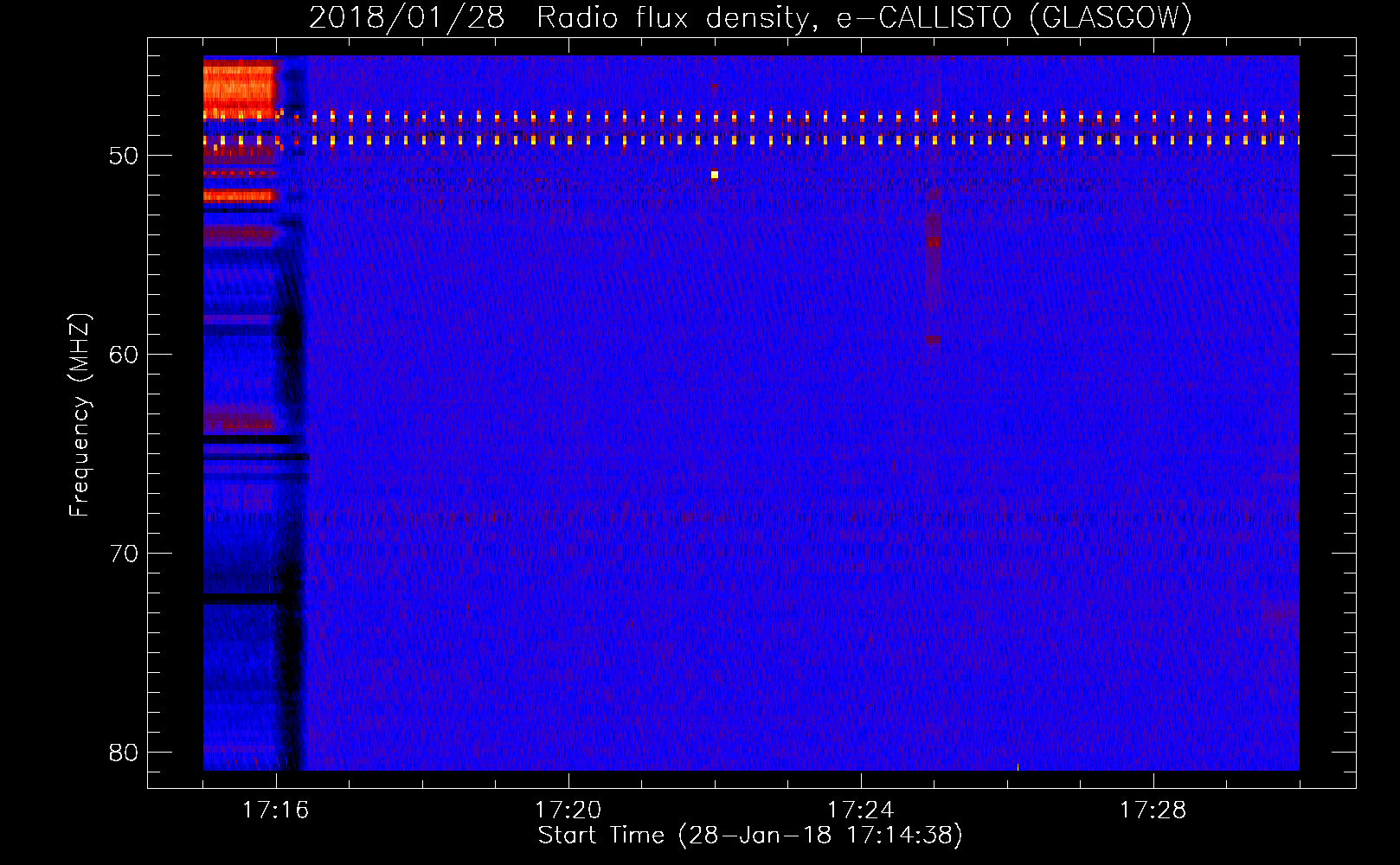Click the 'Frequency (MHZ)' y-axis label

tap(80, 415)
